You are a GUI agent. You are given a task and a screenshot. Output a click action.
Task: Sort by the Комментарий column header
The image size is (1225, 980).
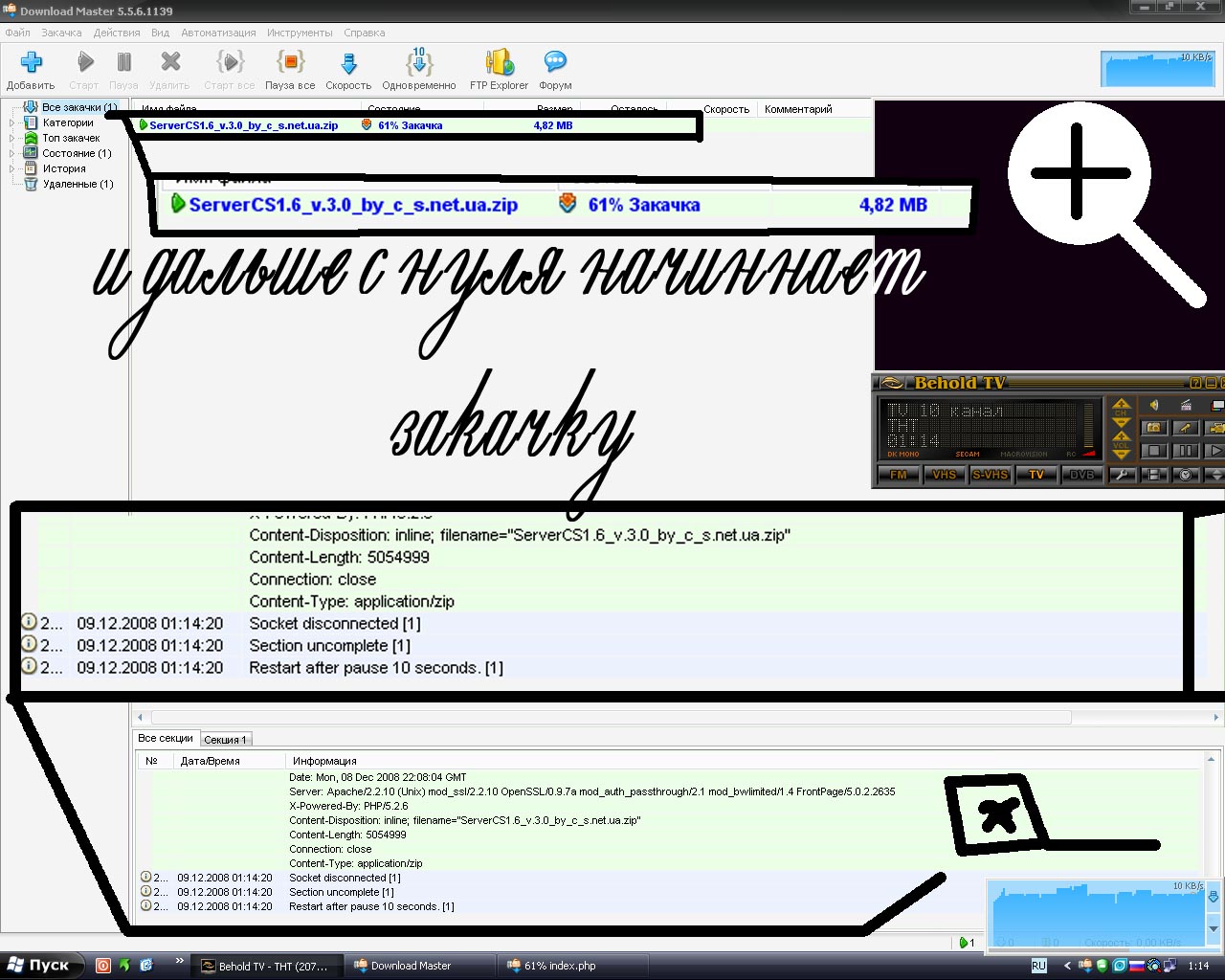click(798, 109)
